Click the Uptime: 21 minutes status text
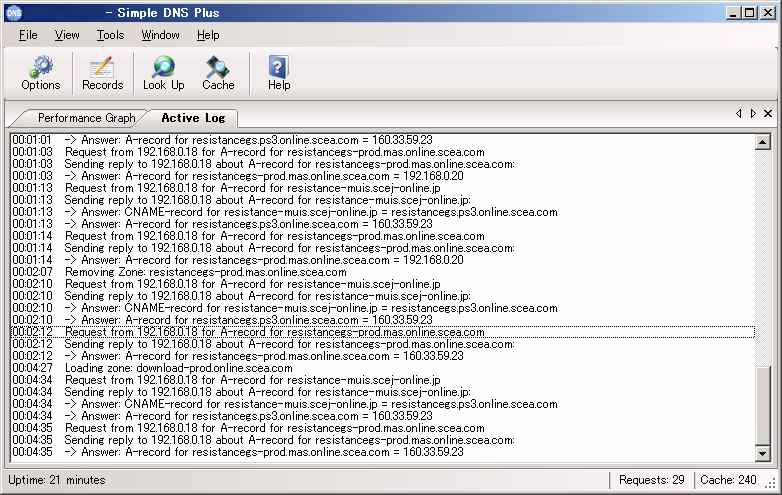Screen dimensions: 782x495 57,480
